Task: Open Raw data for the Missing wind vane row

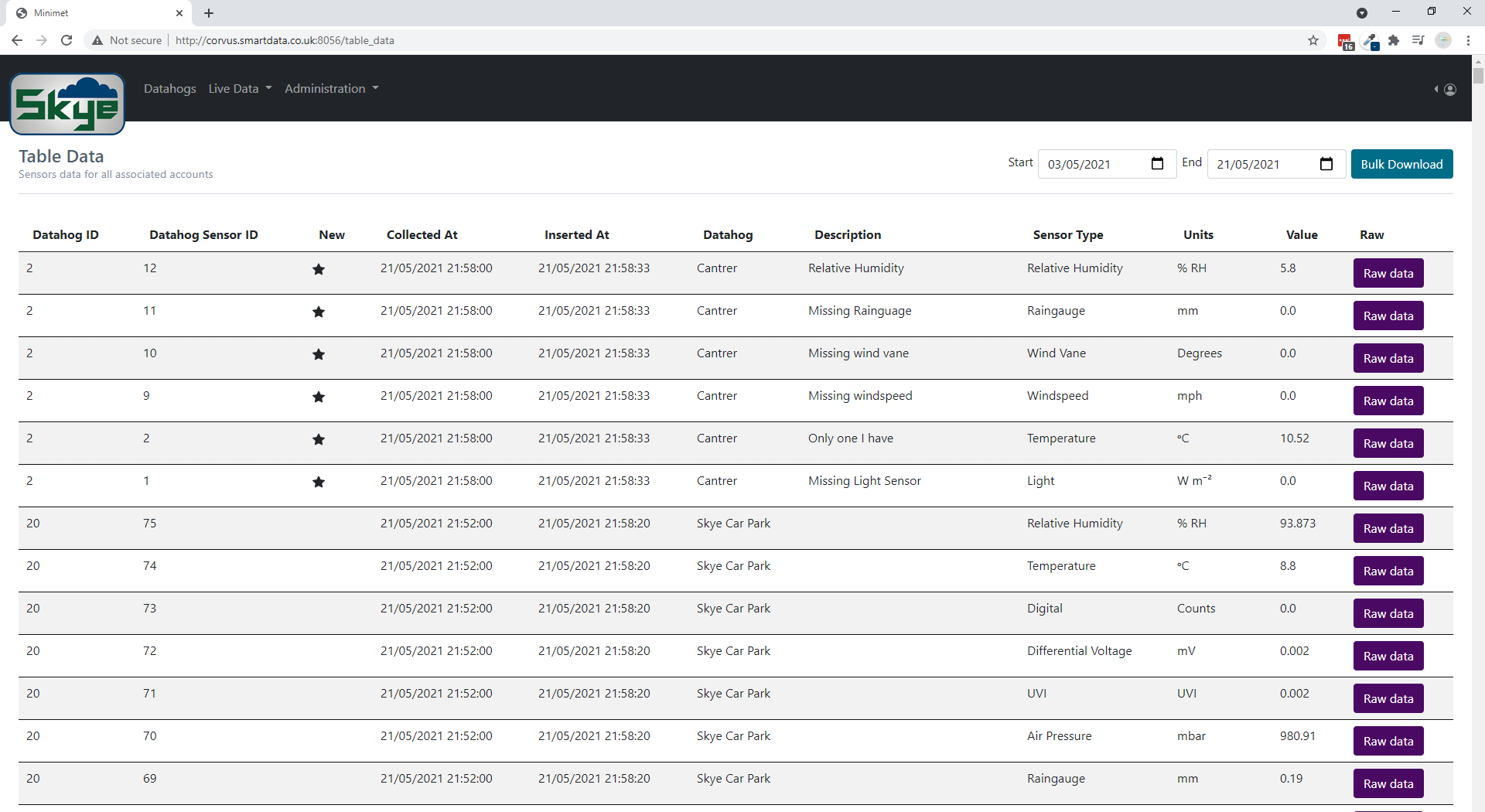Action: [1388, 358]
